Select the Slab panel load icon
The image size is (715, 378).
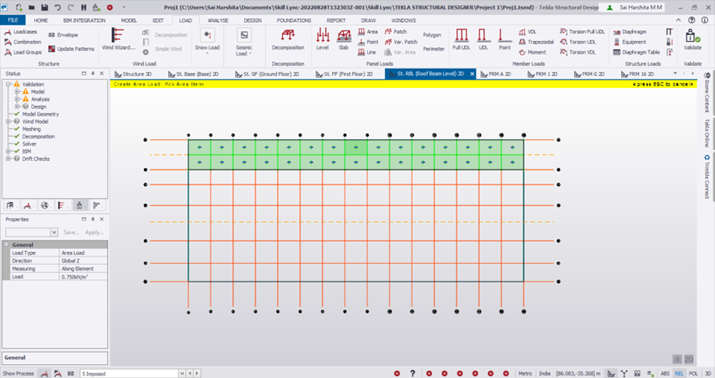[344, 39]
